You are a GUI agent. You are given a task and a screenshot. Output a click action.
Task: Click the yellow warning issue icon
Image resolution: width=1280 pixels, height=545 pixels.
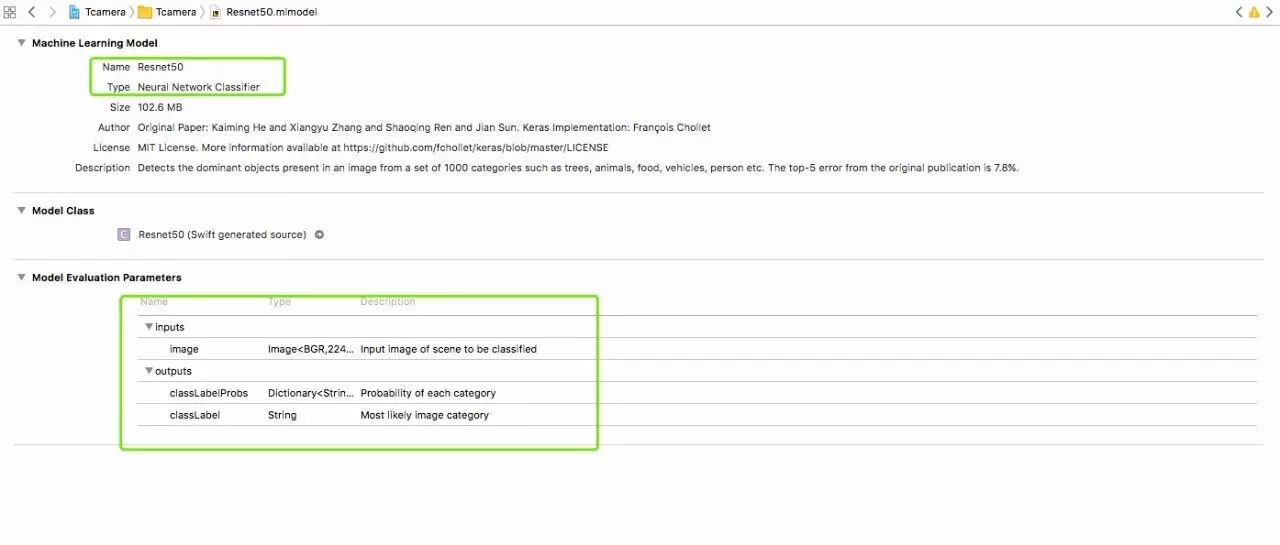pos(1255,12)
